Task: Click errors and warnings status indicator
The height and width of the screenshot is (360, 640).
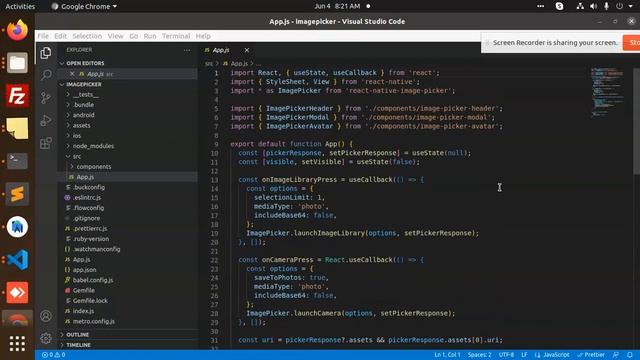Action: pyautogui.click(x=53, y=355)
